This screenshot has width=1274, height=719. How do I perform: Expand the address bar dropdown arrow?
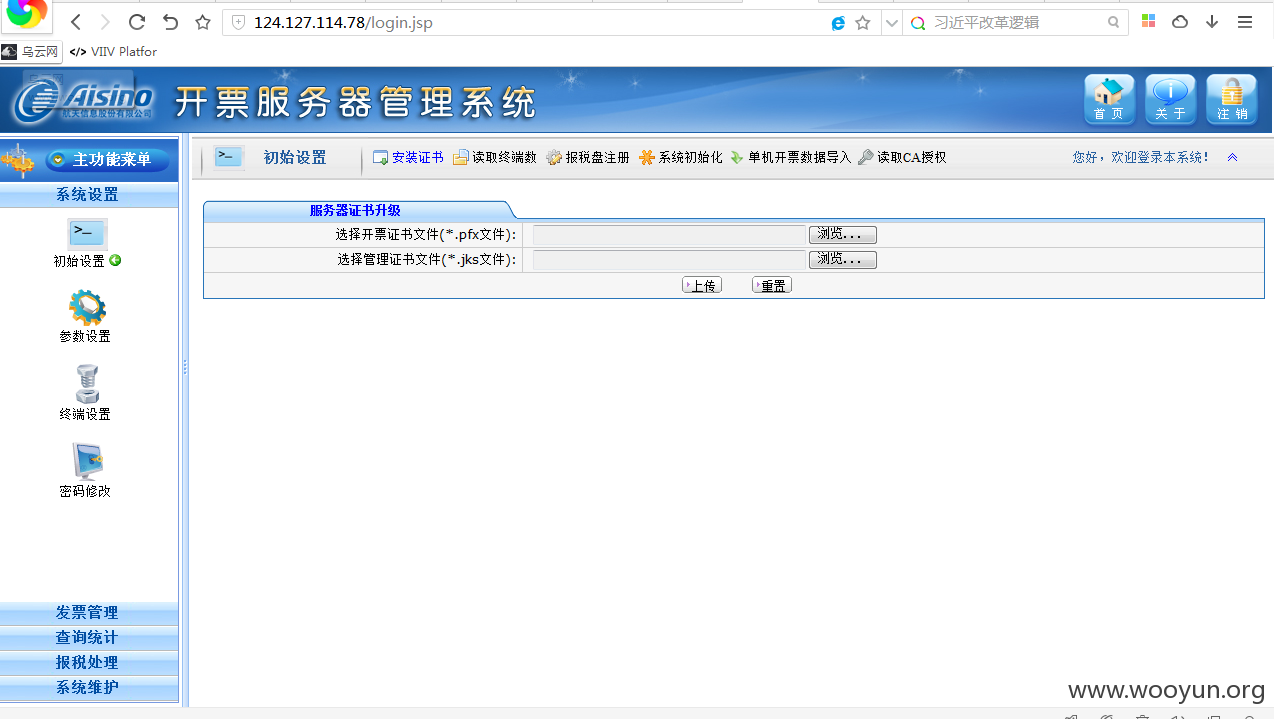[891, 22]
